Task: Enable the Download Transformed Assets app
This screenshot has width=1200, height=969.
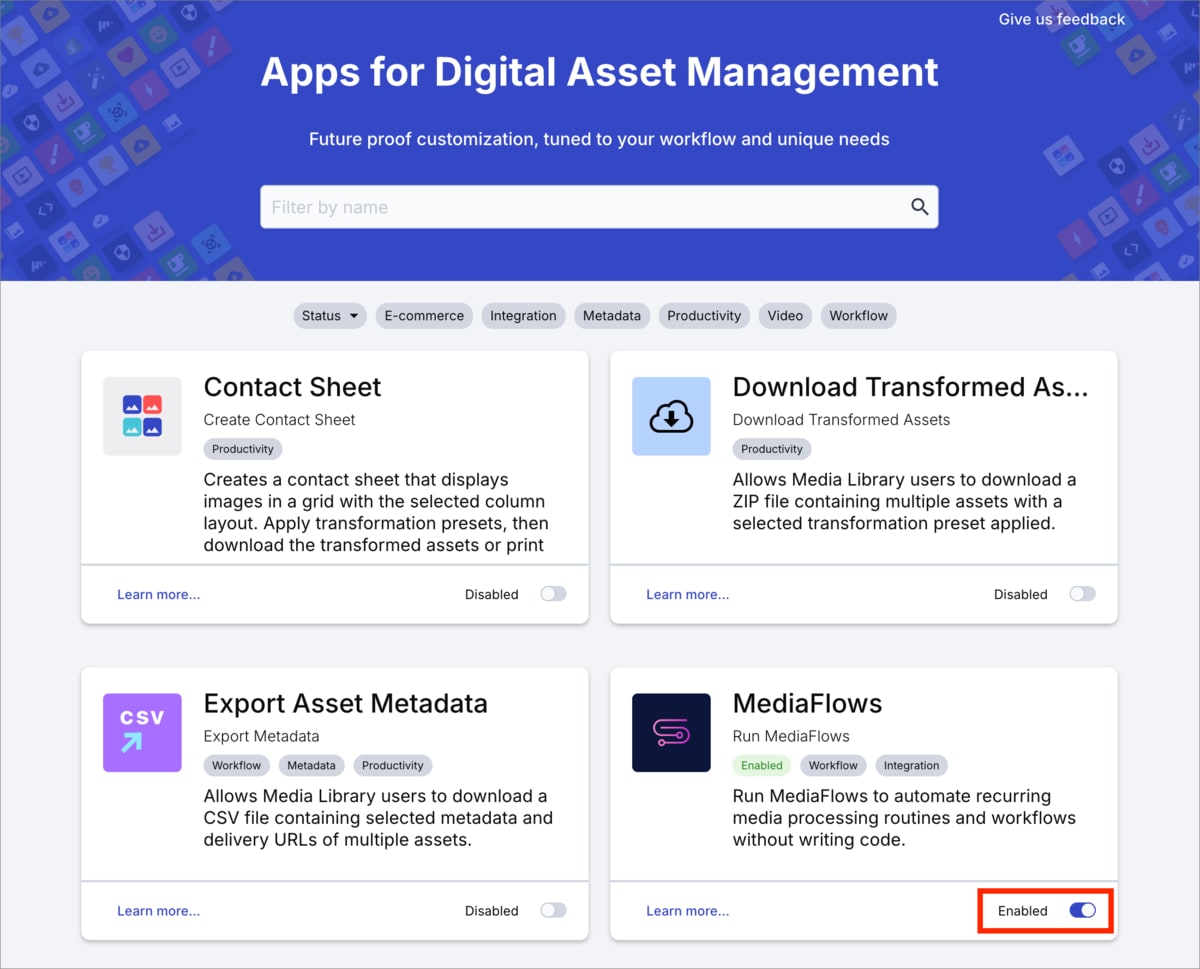Action: tap(1082, 593)
